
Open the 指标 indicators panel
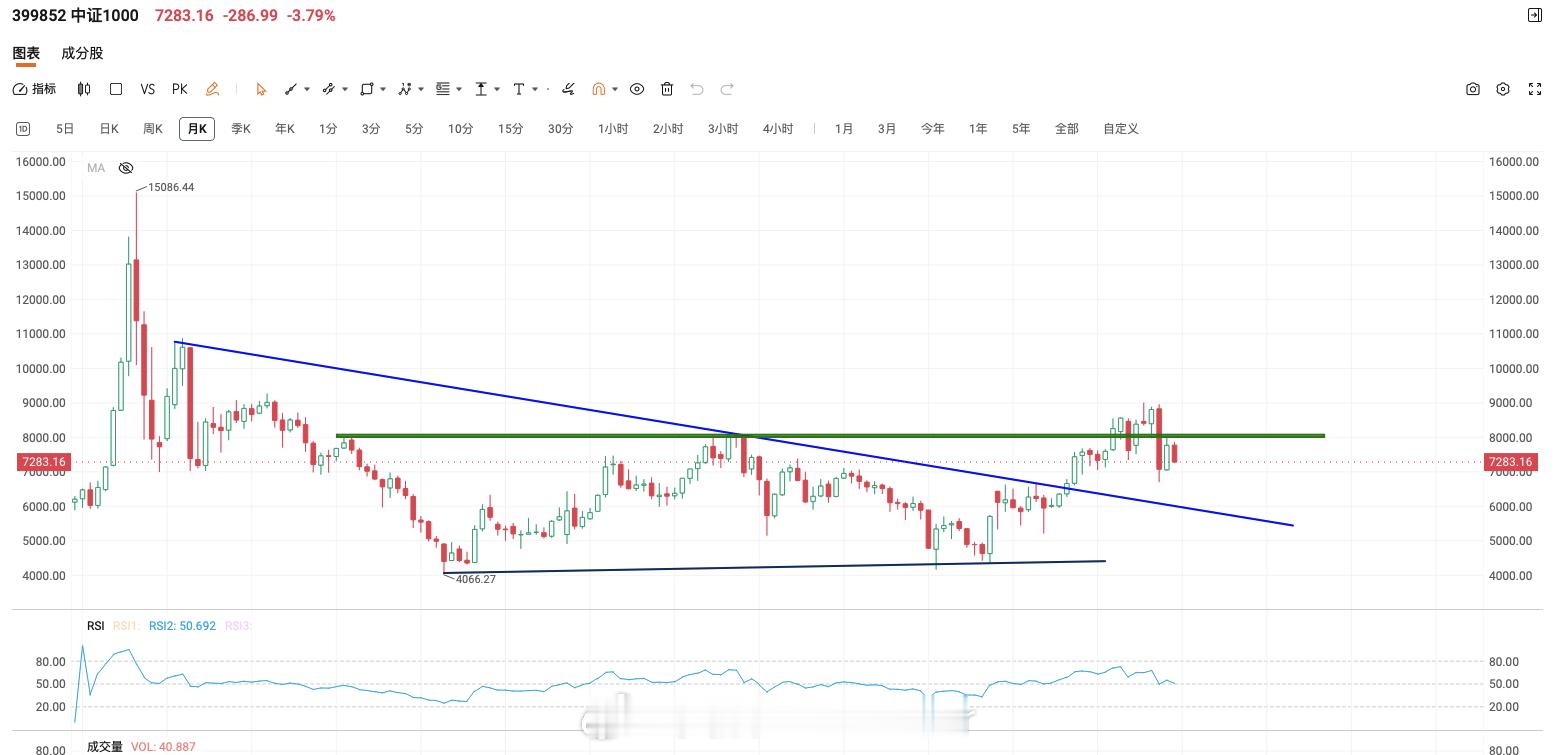(35, 89)
